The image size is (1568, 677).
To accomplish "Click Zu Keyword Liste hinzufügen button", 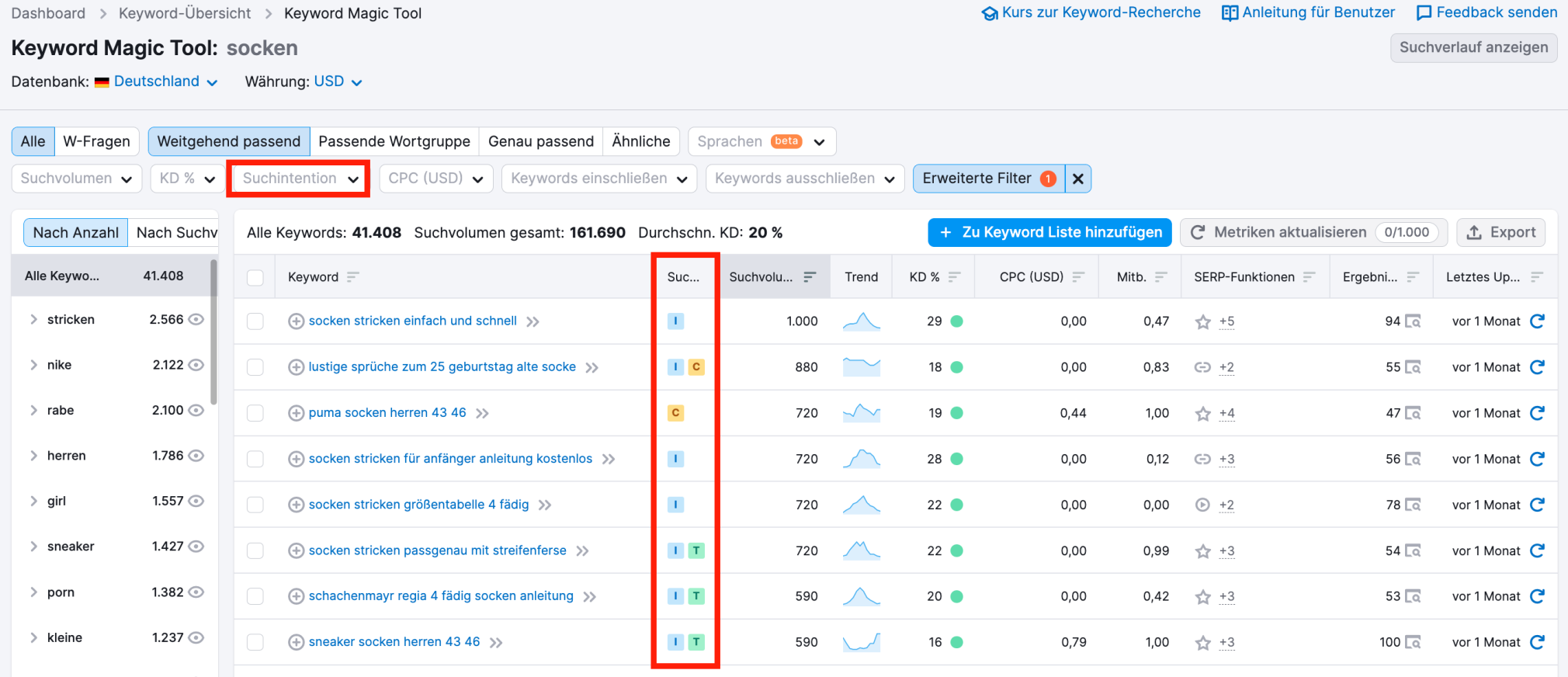I will pyautogui.click(x=1049, y=232).
